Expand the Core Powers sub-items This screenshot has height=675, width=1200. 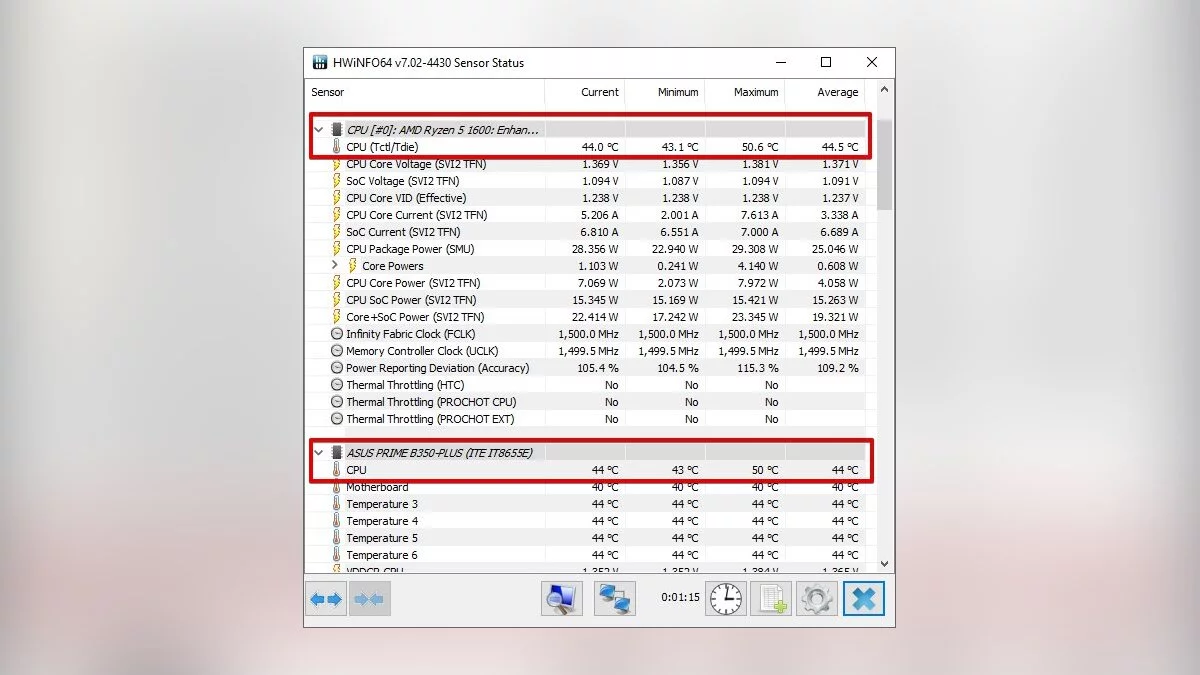tap(335, 266)
